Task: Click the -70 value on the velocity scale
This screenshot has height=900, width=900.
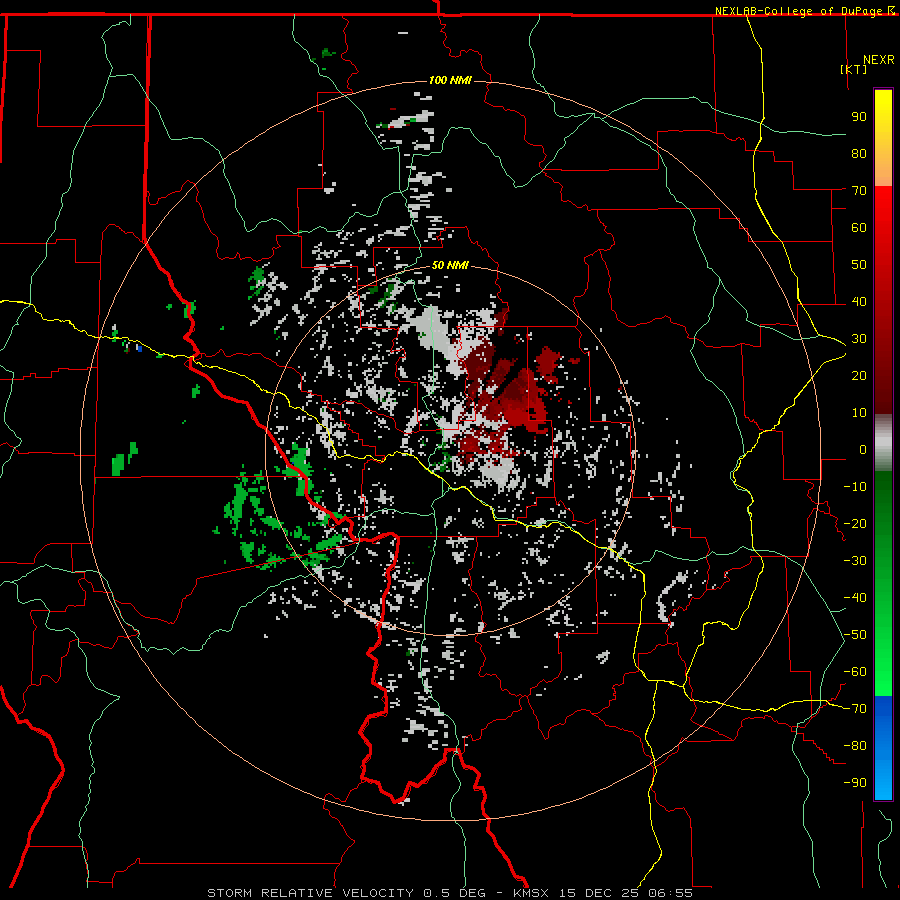Action: [x=855, y=708]
